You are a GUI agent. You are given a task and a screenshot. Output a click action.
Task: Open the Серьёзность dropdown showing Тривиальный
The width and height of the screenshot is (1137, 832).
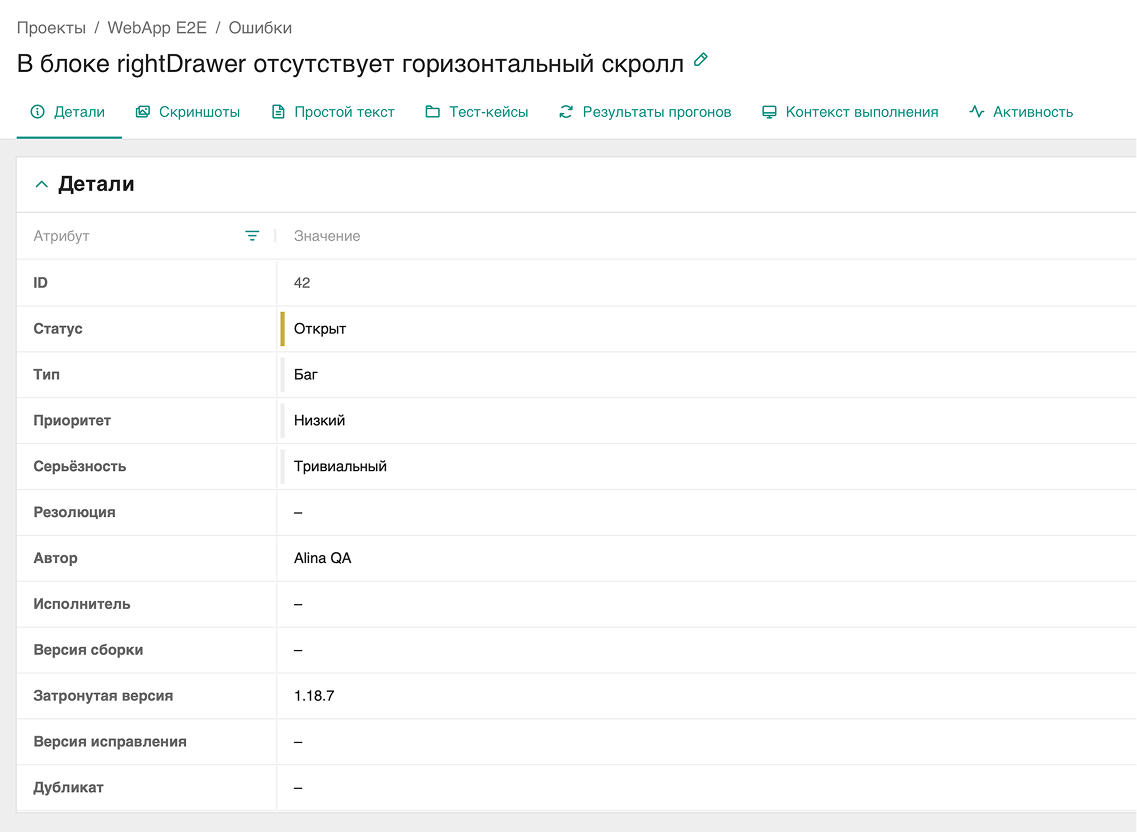coord(707,466)
